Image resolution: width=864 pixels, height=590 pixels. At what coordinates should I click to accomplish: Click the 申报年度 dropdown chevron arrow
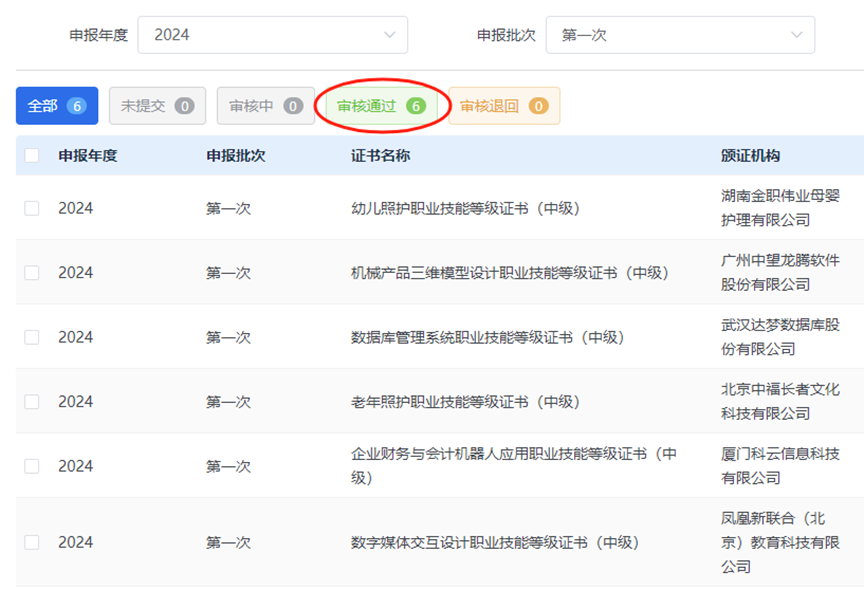point(389,35)
